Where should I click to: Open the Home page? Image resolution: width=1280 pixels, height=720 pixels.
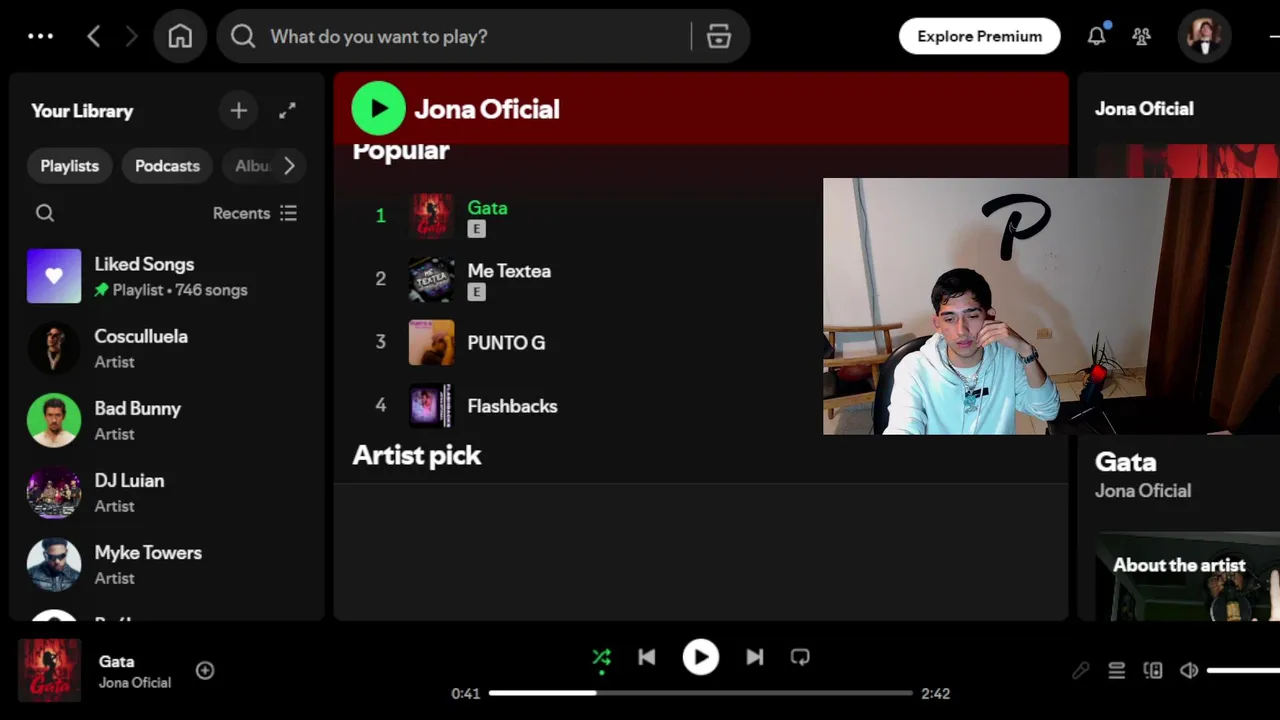[x=180, y=36]
